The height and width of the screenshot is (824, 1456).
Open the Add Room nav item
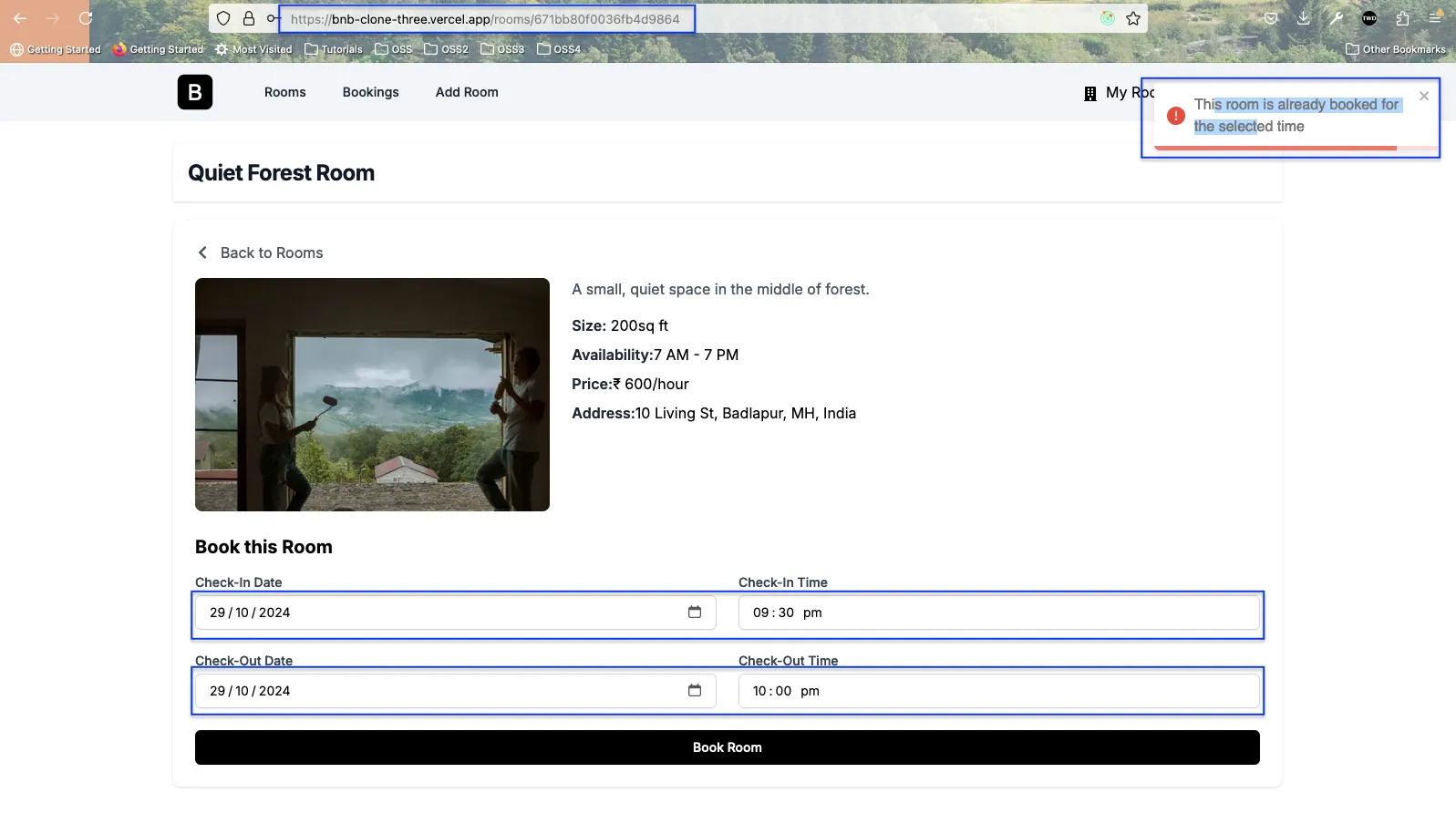467,92
